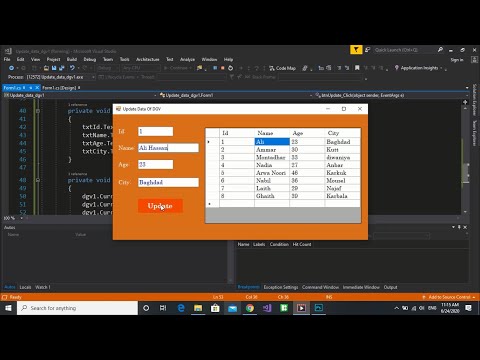
Task: Select the Nadia cell in the grid
Action: tap(272, 165)
